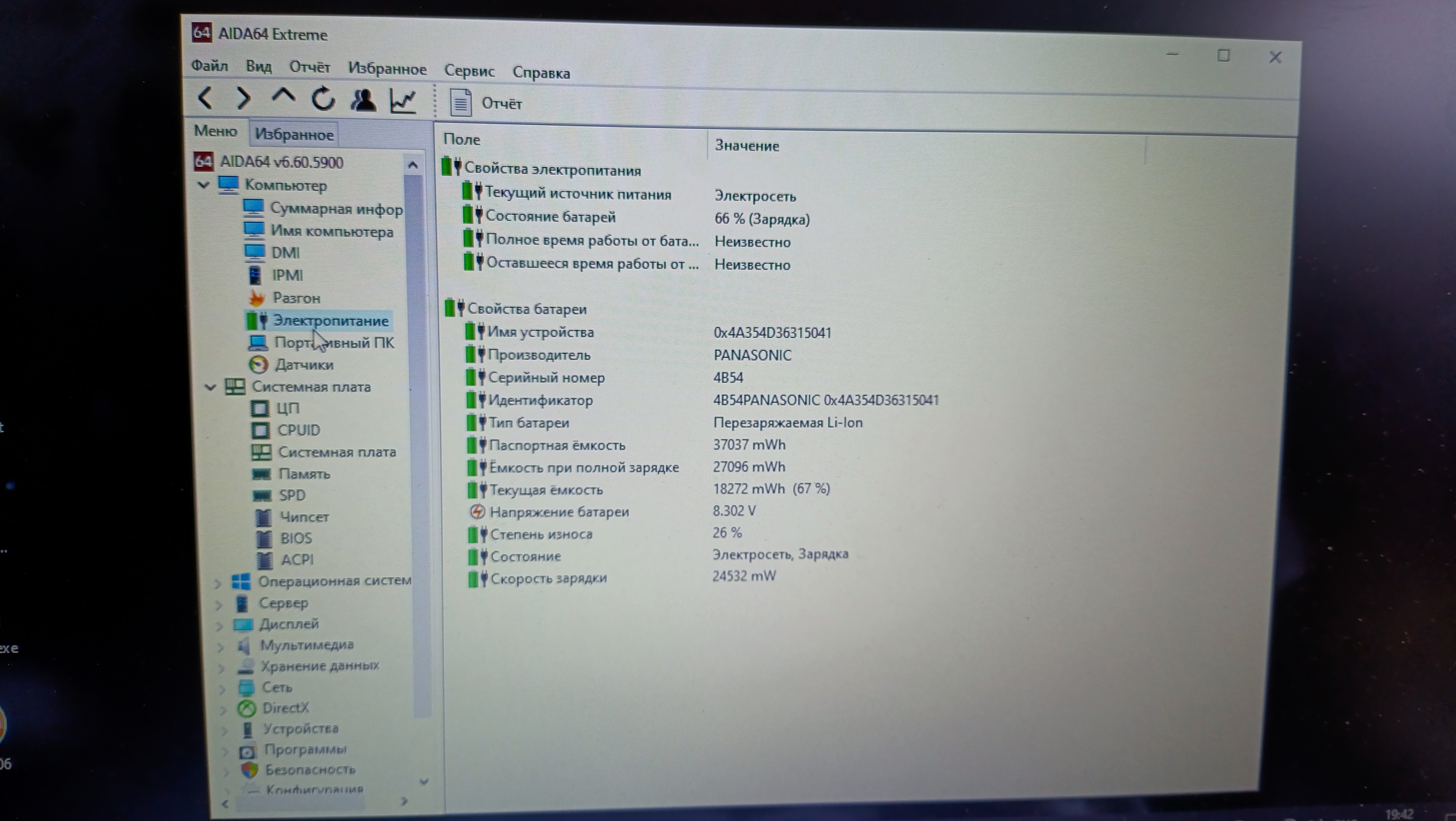Image resolution: width=1456 pixels, height=821 pixels.
Task: Click the BIOS chip icon
Action: pos(264,539)
